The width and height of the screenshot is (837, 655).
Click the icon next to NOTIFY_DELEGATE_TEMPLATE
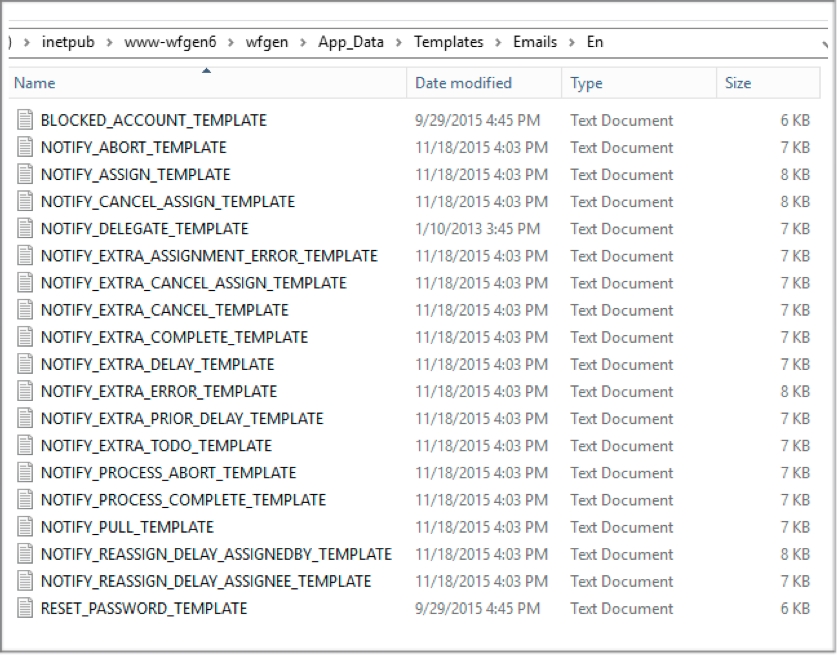click(x=25, y=229)
